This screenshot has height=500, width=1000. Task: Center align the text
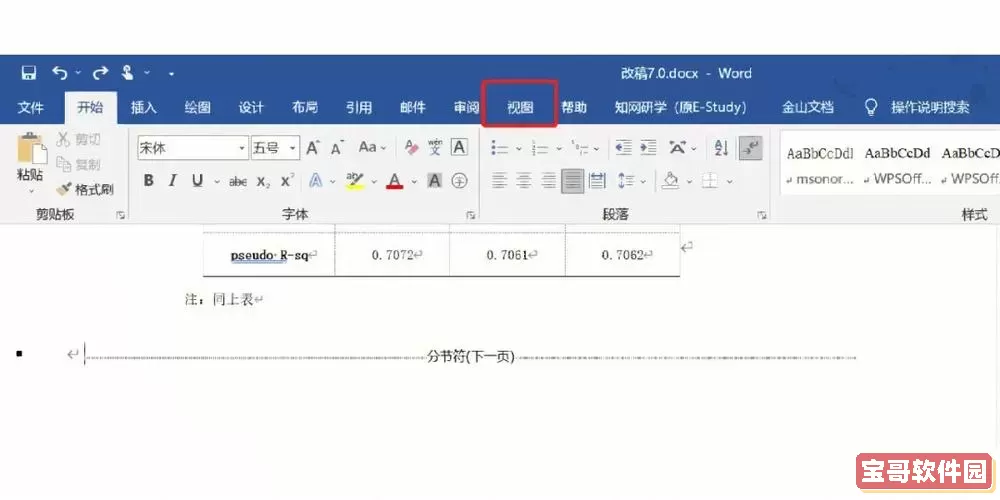tap(524, 181)
